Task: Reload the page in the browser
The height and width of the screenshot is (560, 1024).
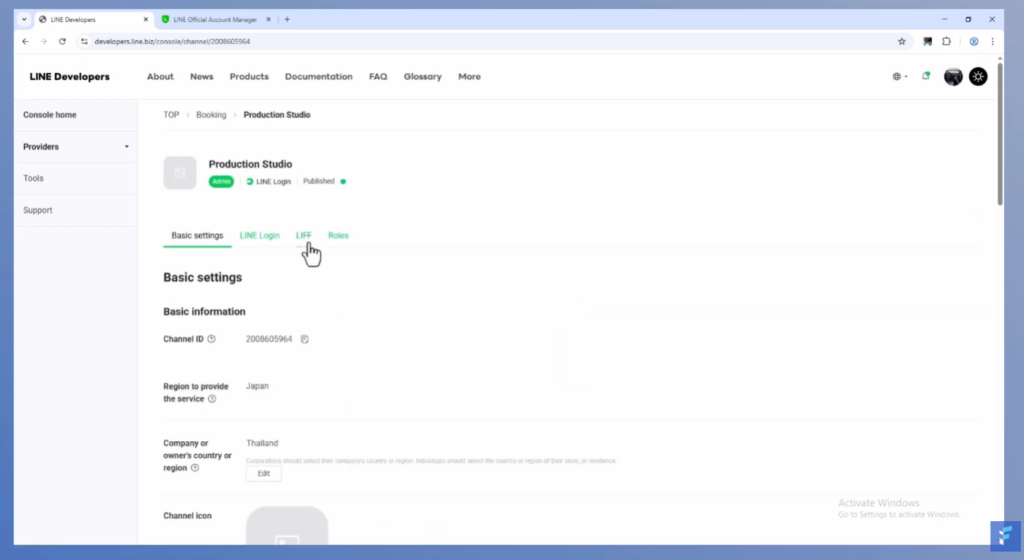Action: pyautogui.click(x=62, y=41)
